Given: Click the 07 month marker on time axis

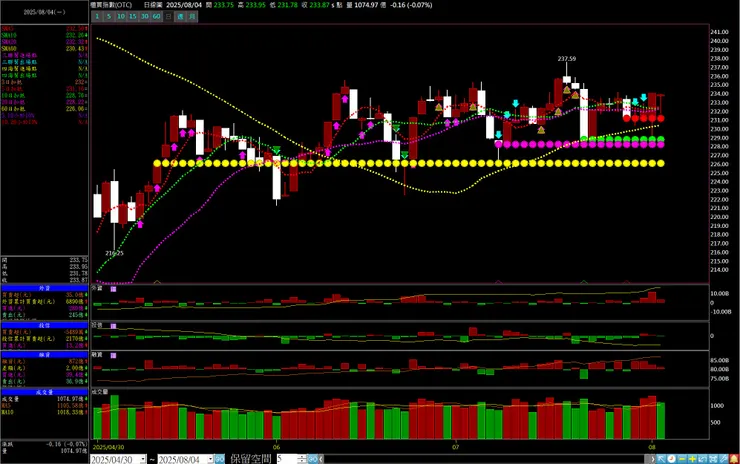Looking at the screenshot, I should pyautogui.click(x=455, y=447).
